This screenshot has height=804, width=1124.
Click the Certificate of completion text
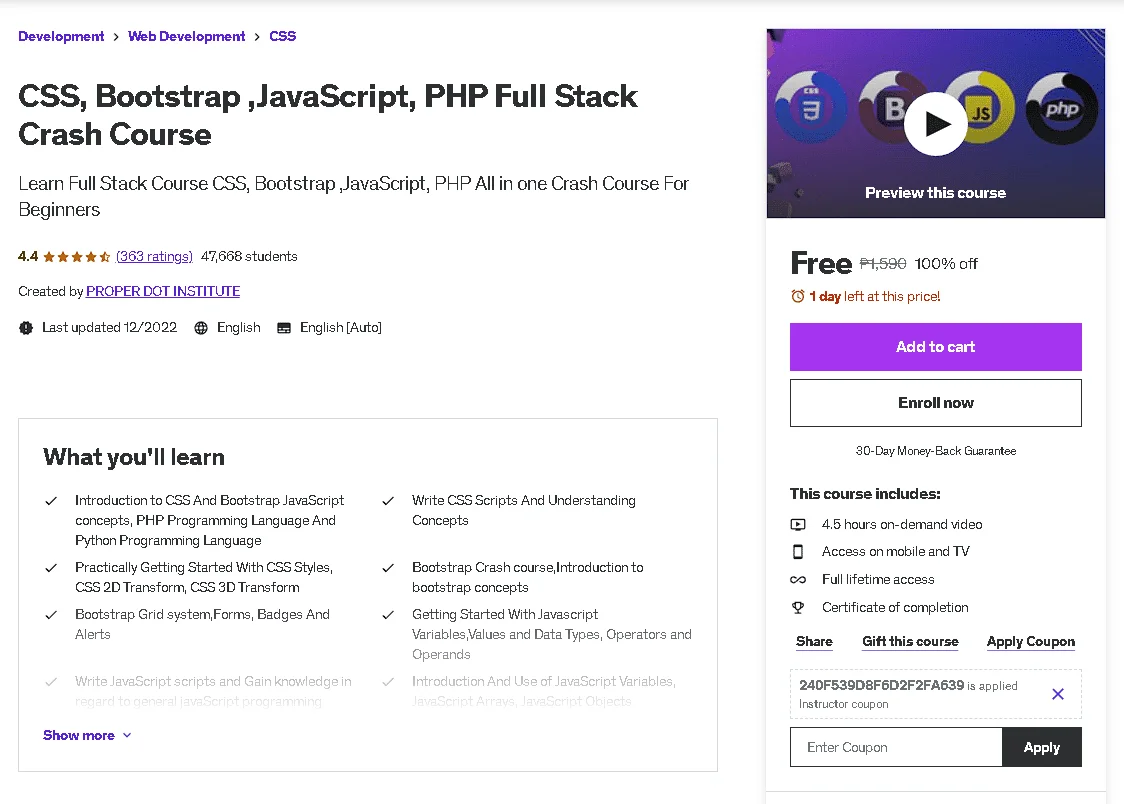click(x=895, y=608)
